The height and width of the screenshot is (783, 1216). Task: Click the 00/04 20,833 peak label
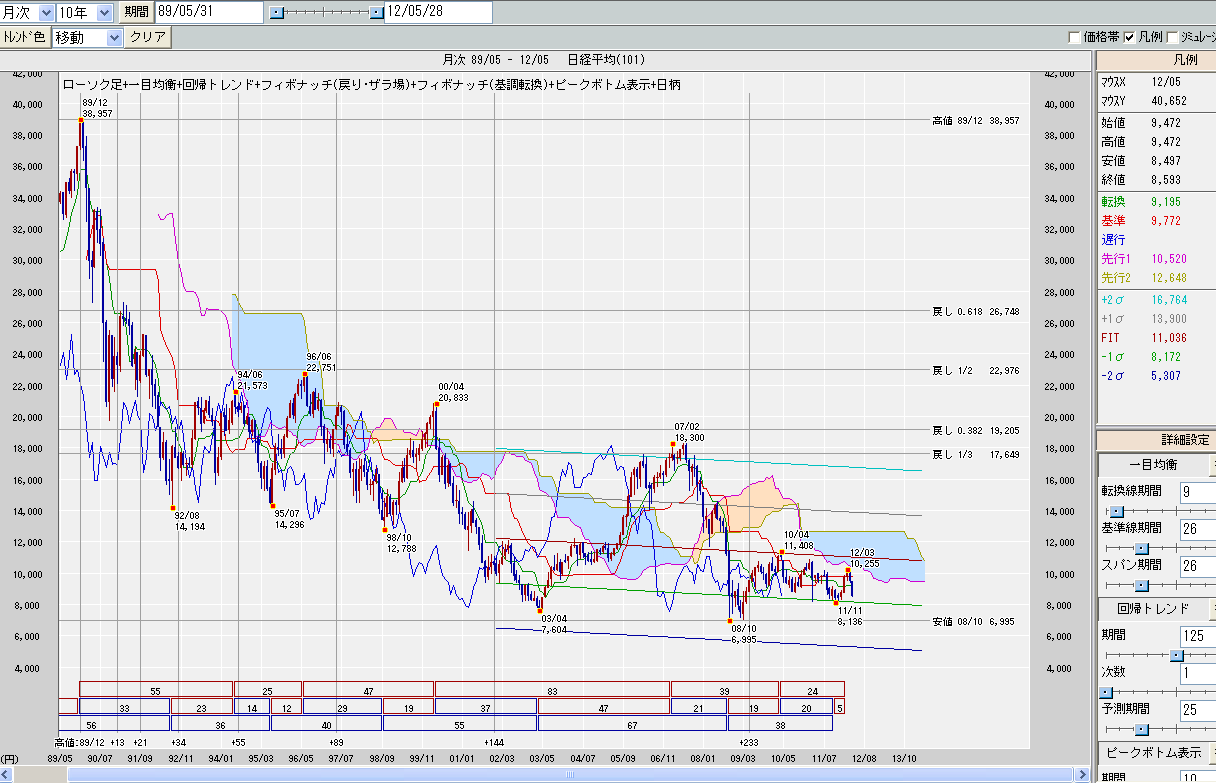coord(452,392)
